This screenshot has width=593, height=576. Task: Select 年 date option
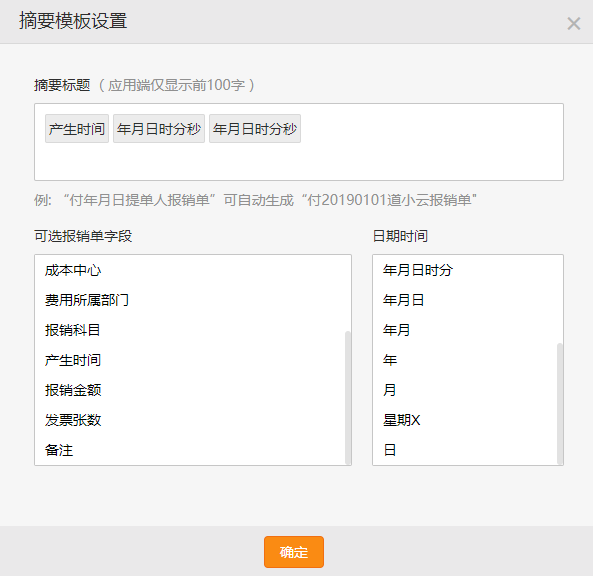[390, 360]
